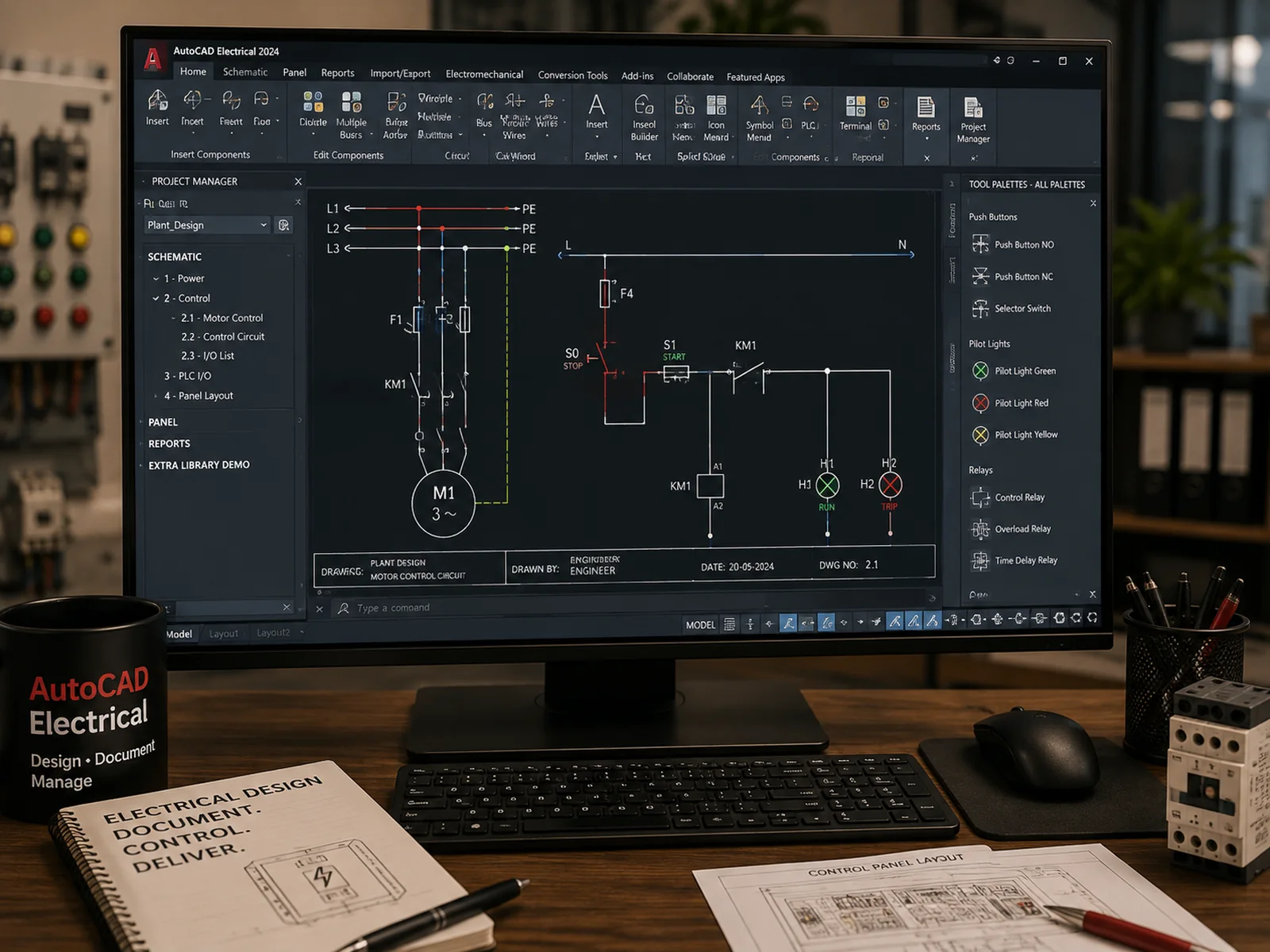This screenshot has height=952, width=1270.
Task: Select the M1 motor symbol in drawing
Action: tap(443, 505)
